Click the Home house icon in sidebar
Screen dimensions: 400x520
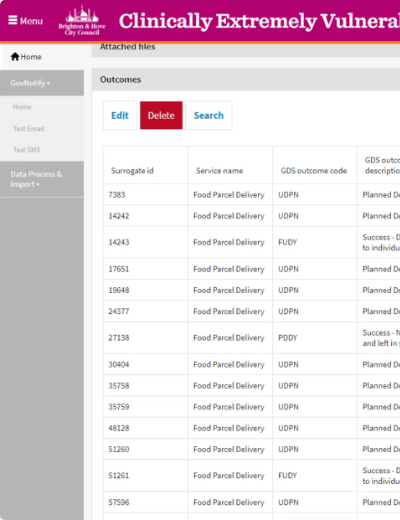tap(15, 57)
